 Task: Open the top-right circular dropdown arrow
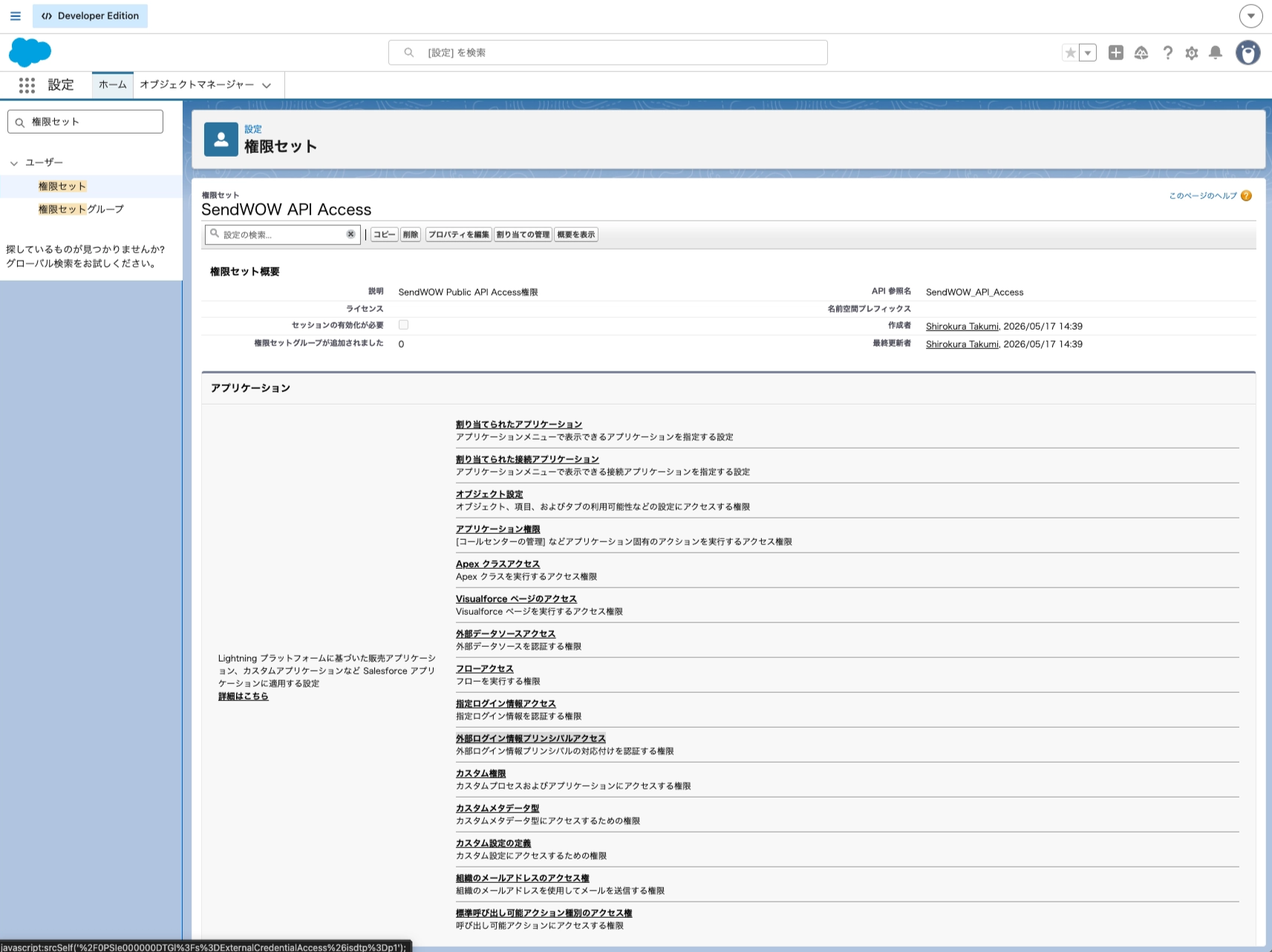click(x=1250, y=16)
